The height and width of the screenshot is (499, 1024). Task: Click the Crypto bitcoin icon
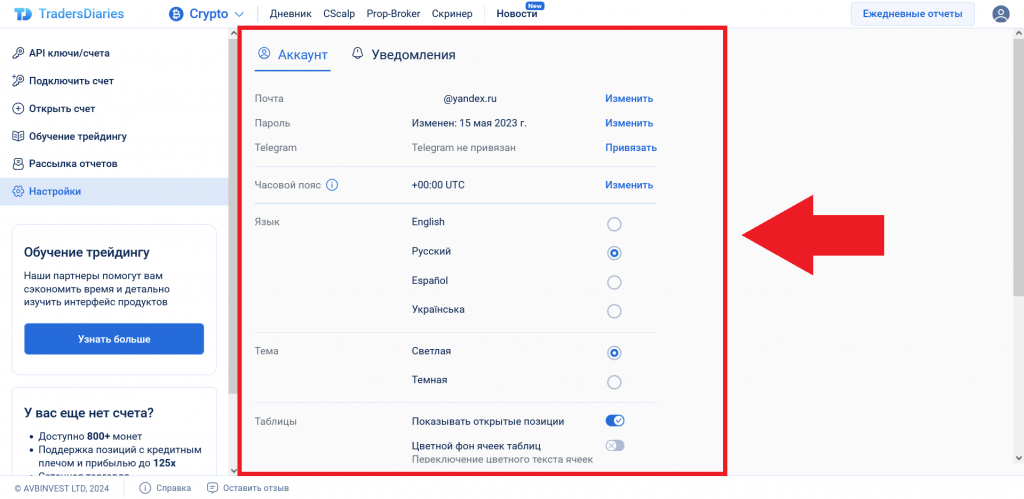tap(176, 14)
